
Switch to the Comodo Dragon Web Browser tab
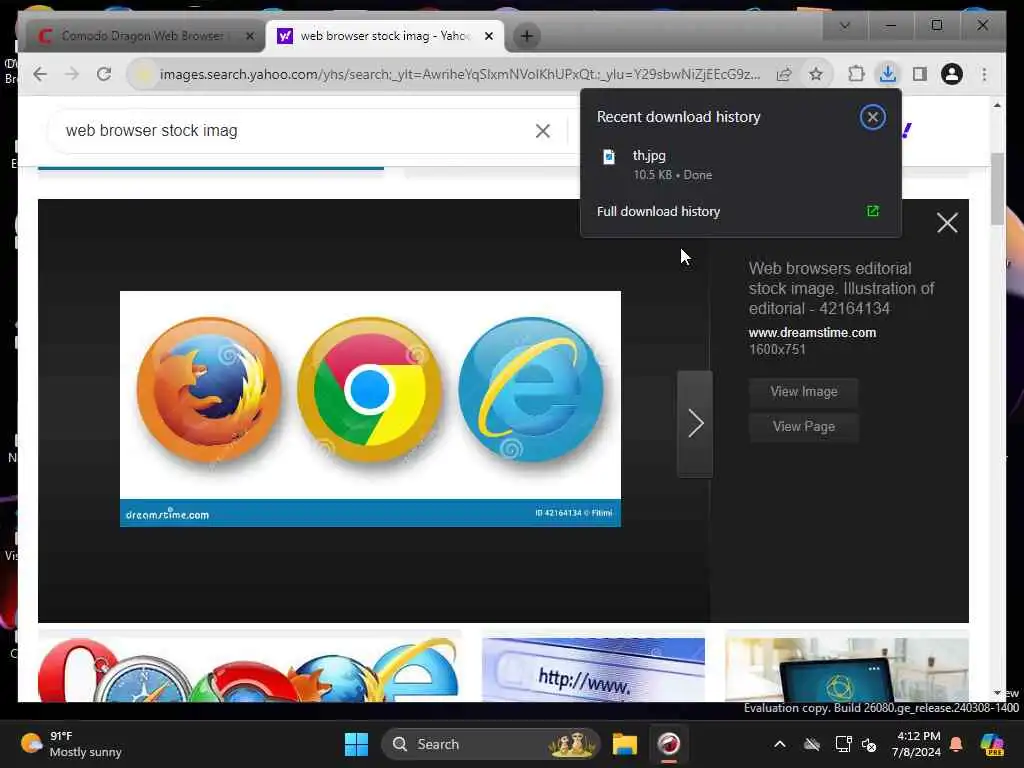pos(140,36)
